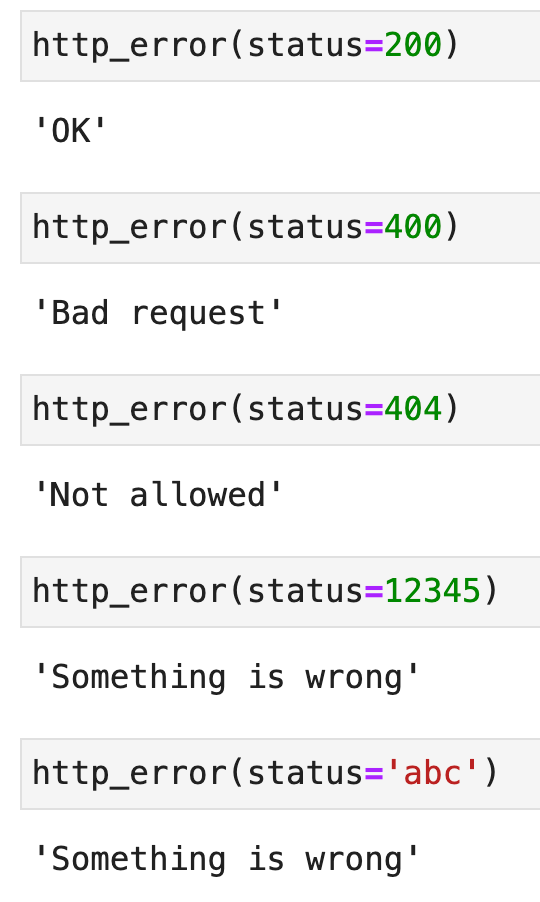Click the word status in the 404 cell
Image resolution: width=540 pixels, height=902 pixels.
(305, 410)
